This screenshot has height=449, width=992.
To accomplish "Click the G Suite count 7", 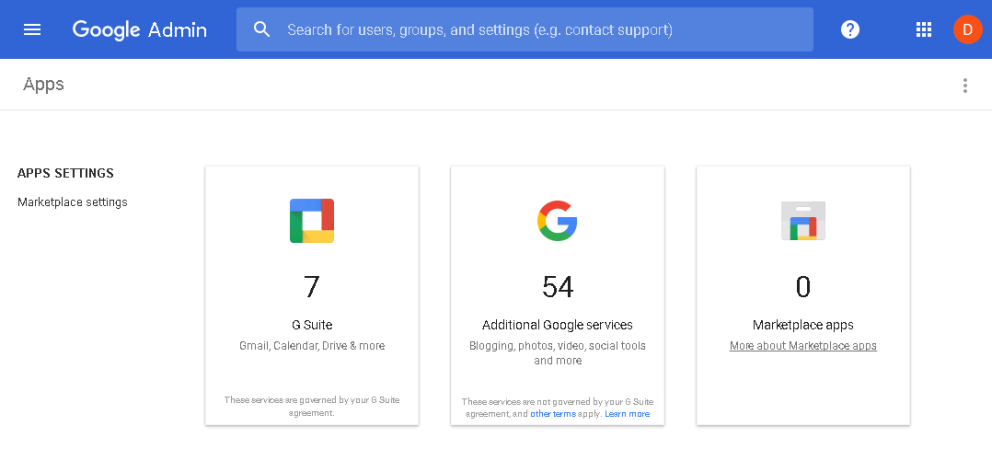I will click(x=312, y=286).
